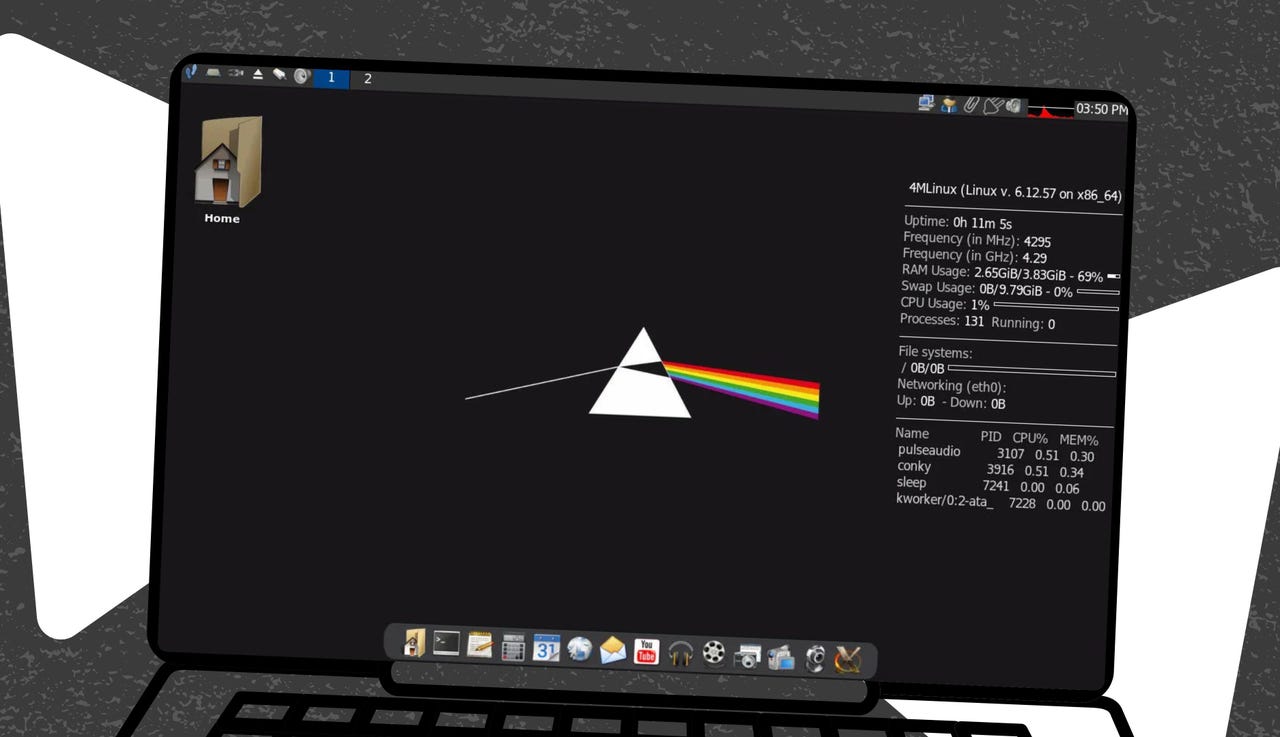
Task: Click the 4MLinux logo in the top-left panel
Action: 190,73
